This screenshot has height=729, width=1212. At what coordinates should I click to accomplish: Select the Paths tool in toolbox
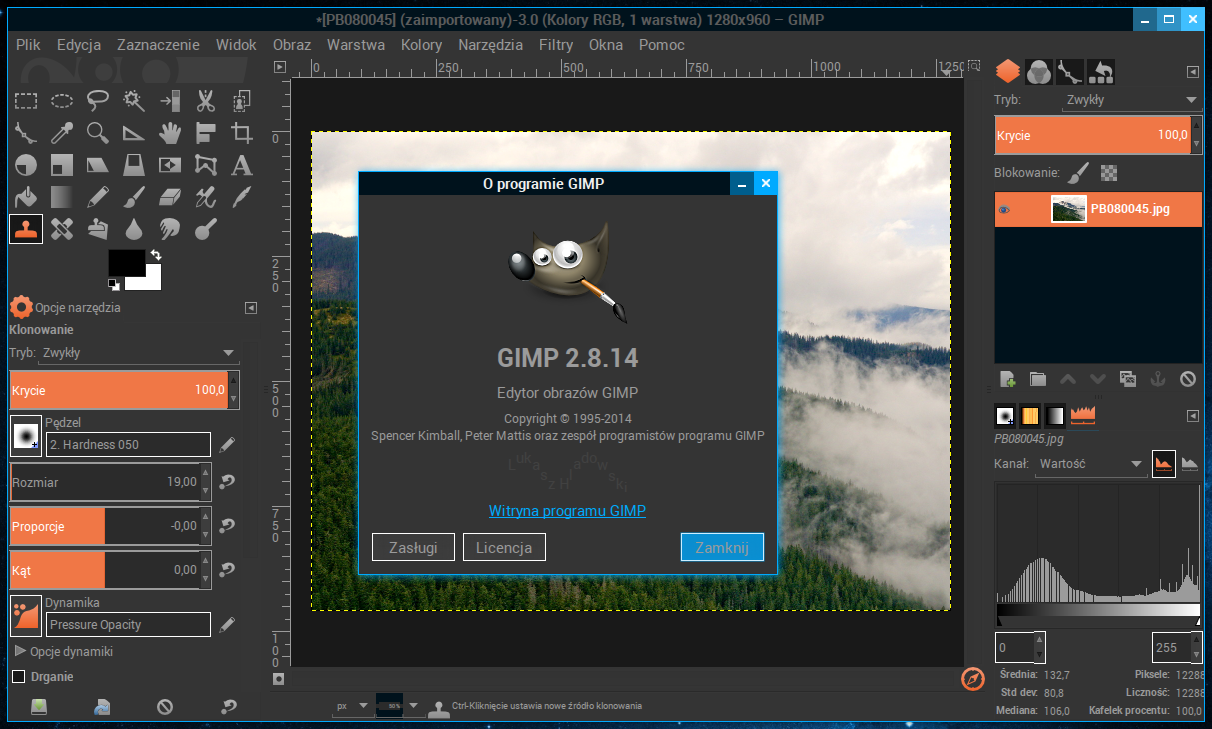point(26,132)
